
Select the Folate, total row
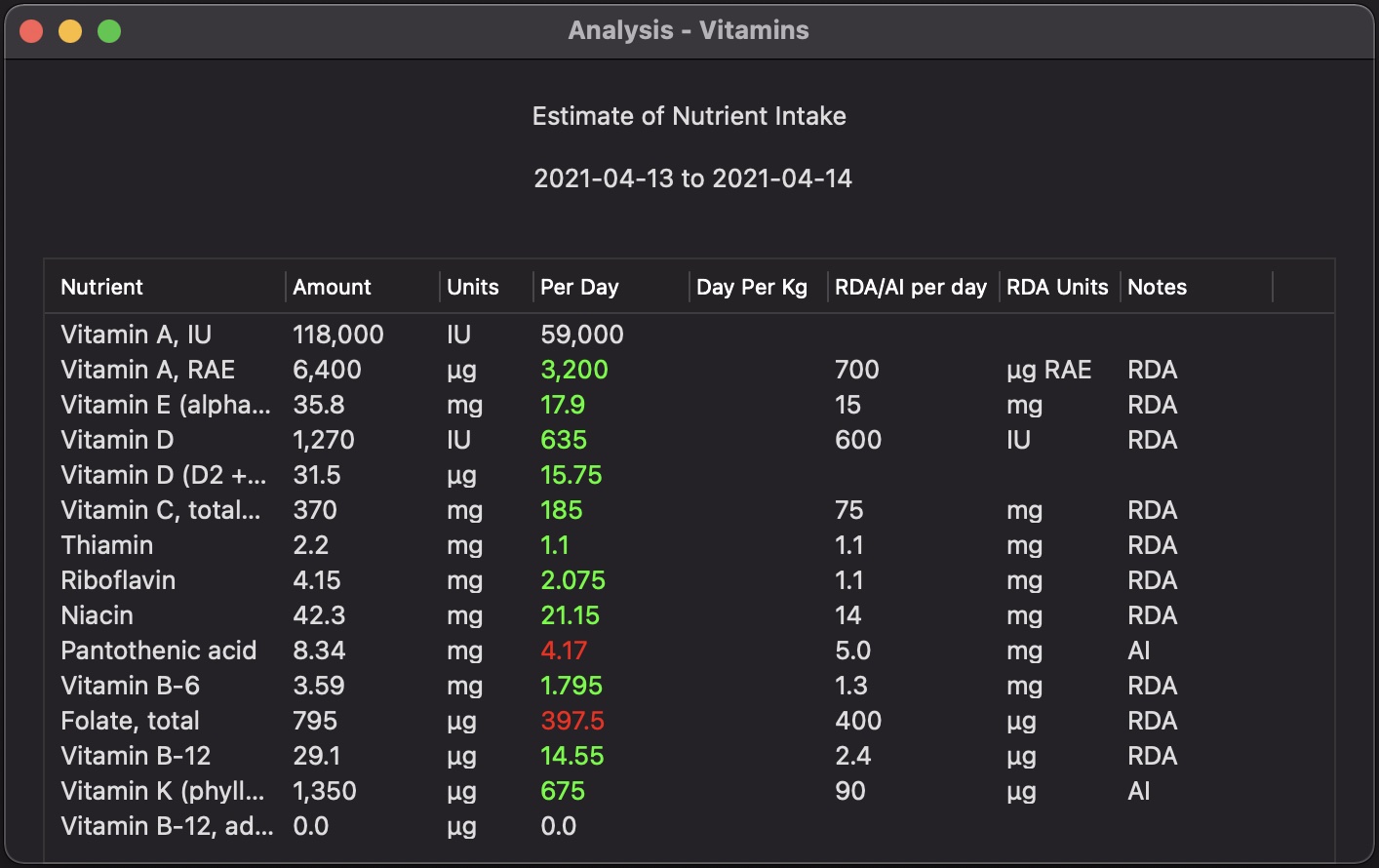130,721
